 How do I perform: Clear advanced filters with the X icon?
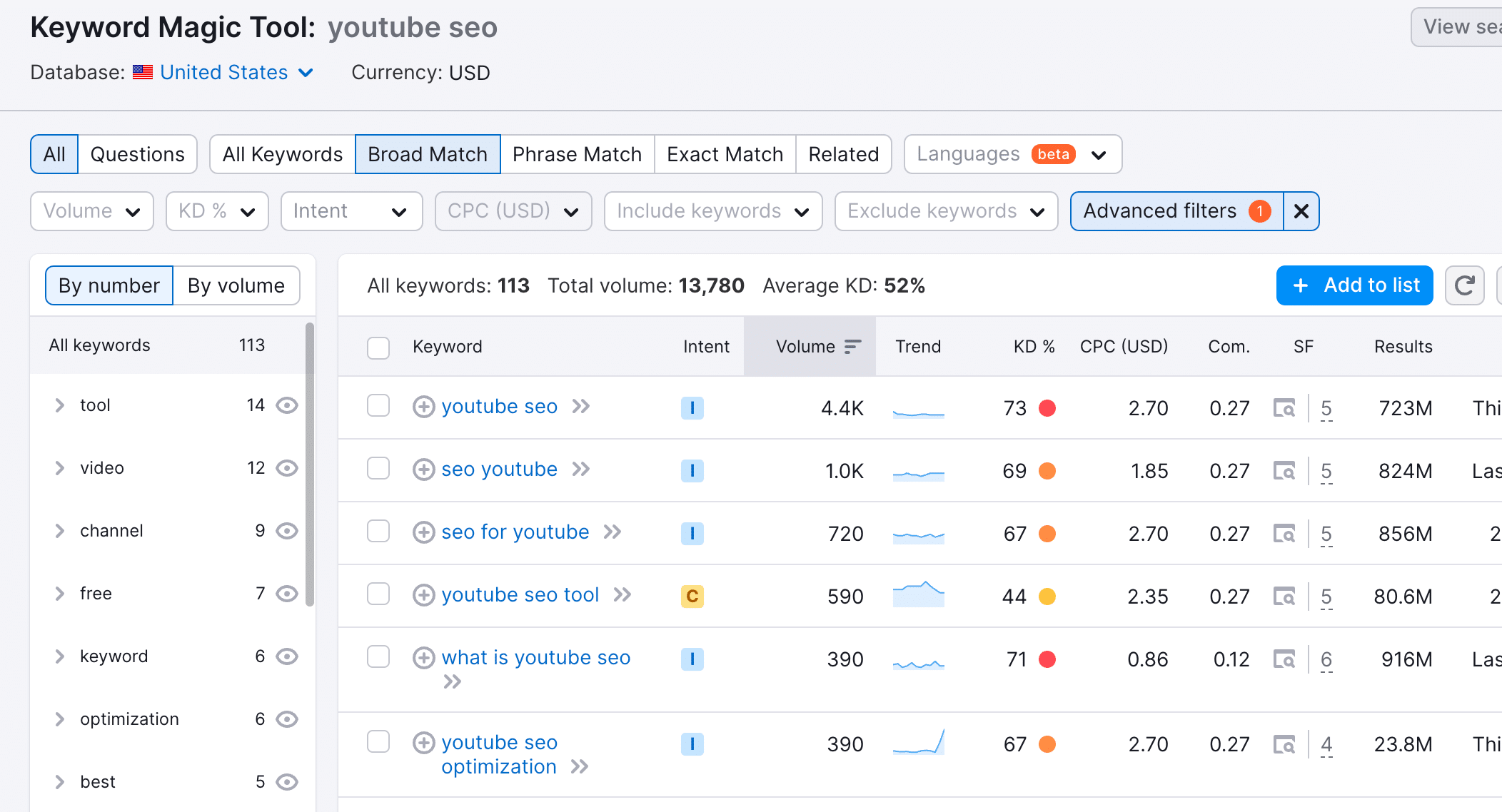click(1301, 211)
